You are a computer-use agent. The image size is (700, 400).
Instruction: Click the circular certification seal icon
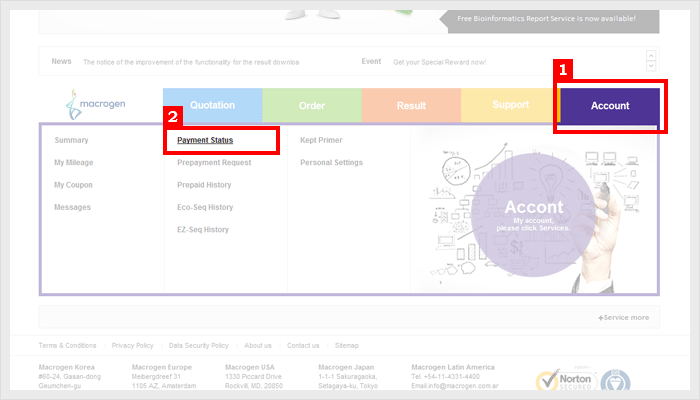615,381
